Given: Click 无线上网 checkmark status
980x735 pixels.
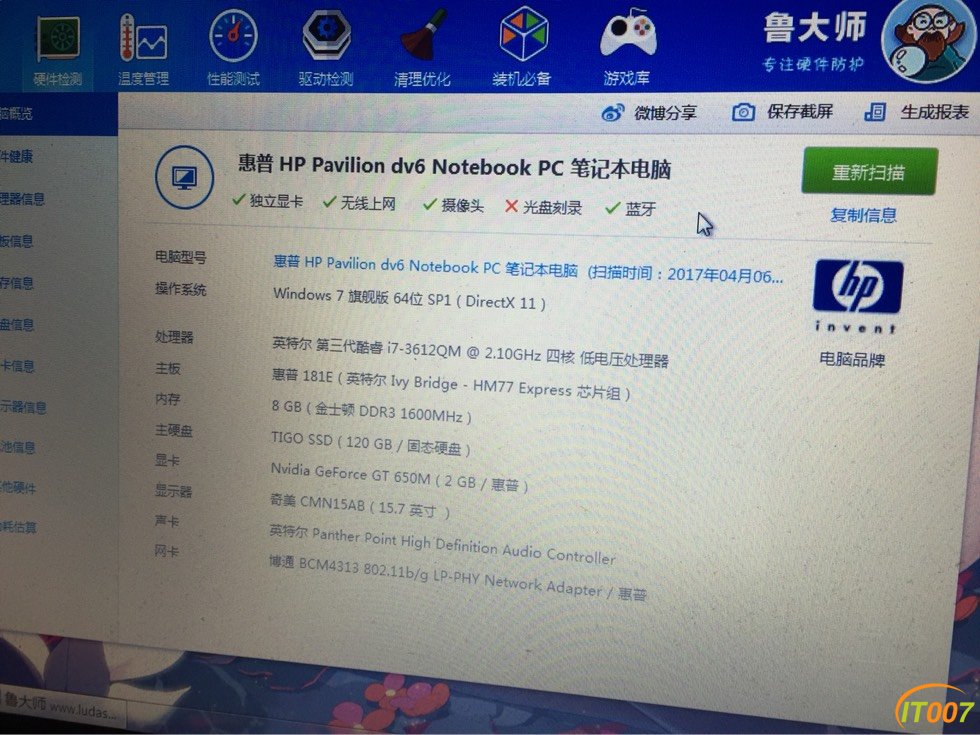Looking at the screenshot, I should [x=359, y=202].
